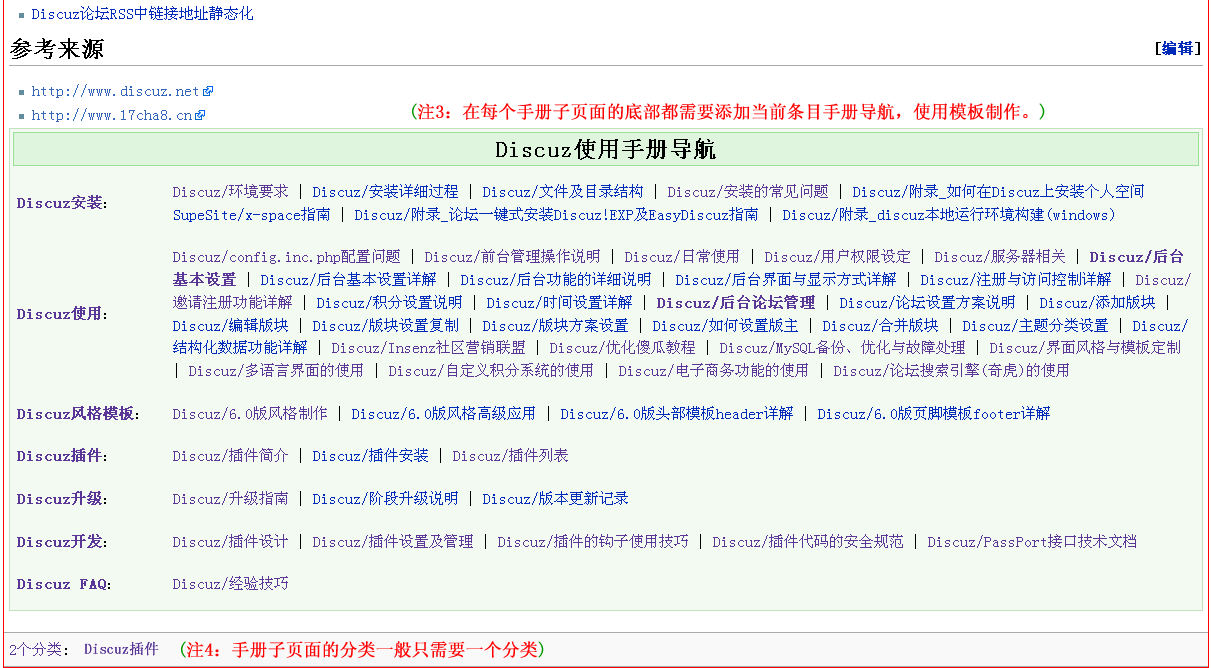
Task: Click the external-link icon after discuz.net
Action: coord(208,91)
